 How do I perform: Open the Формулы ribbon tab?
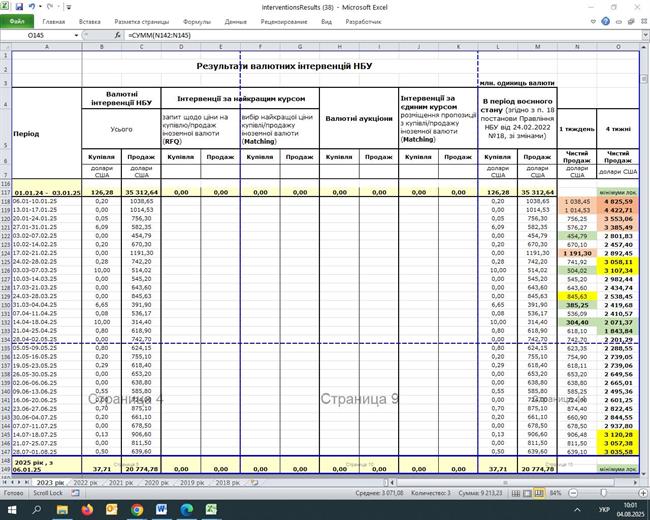(197, 22)
